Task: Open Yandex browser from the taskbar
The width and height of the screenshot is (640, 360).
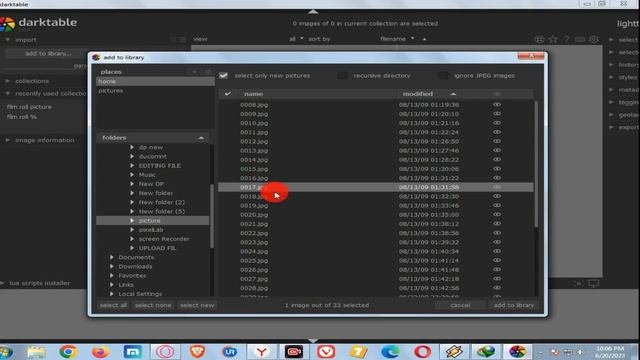Action: point(262,351)
